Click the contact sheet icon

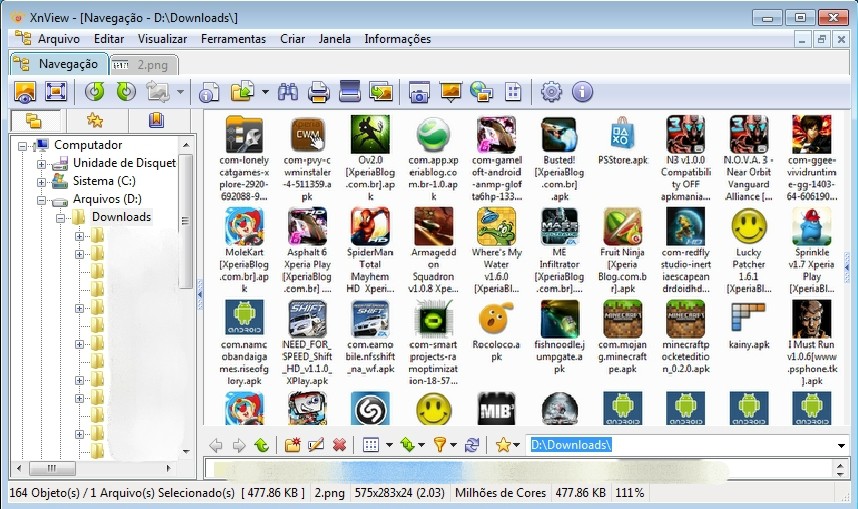pyautogui.click(x=513, y=92)
